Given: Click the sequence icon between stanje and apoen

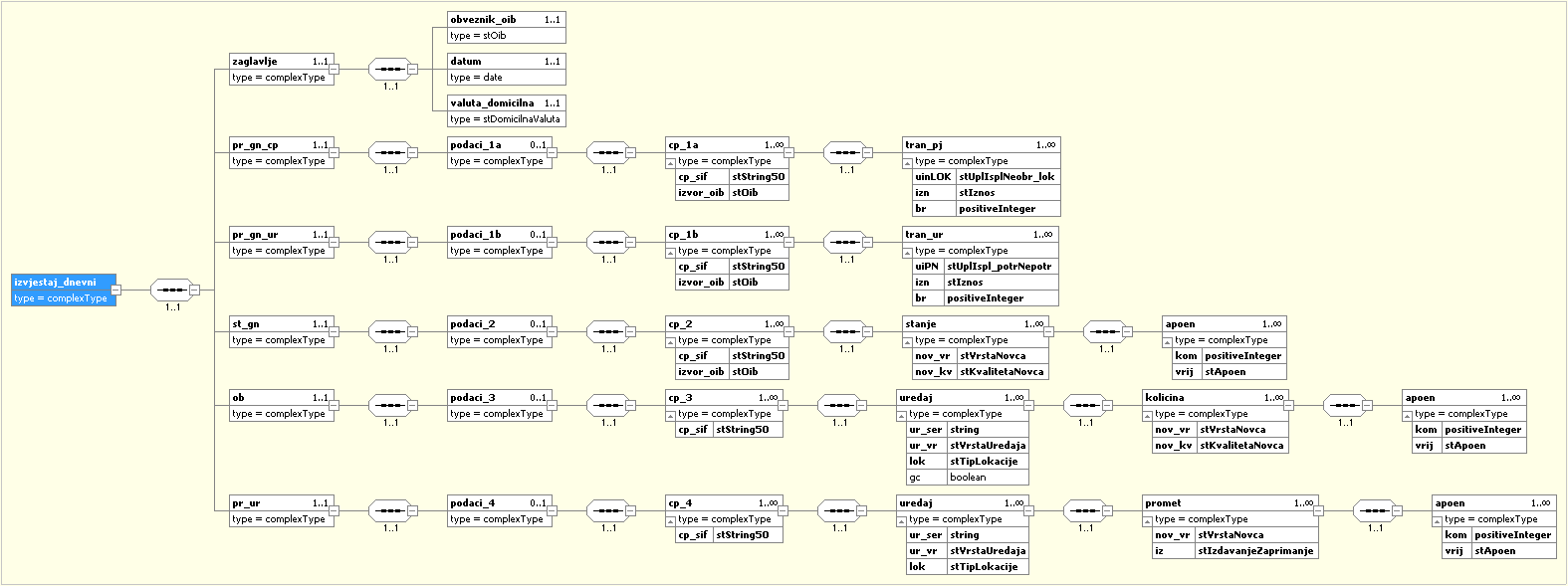Looking at the screenshot, I should 1105,332.
